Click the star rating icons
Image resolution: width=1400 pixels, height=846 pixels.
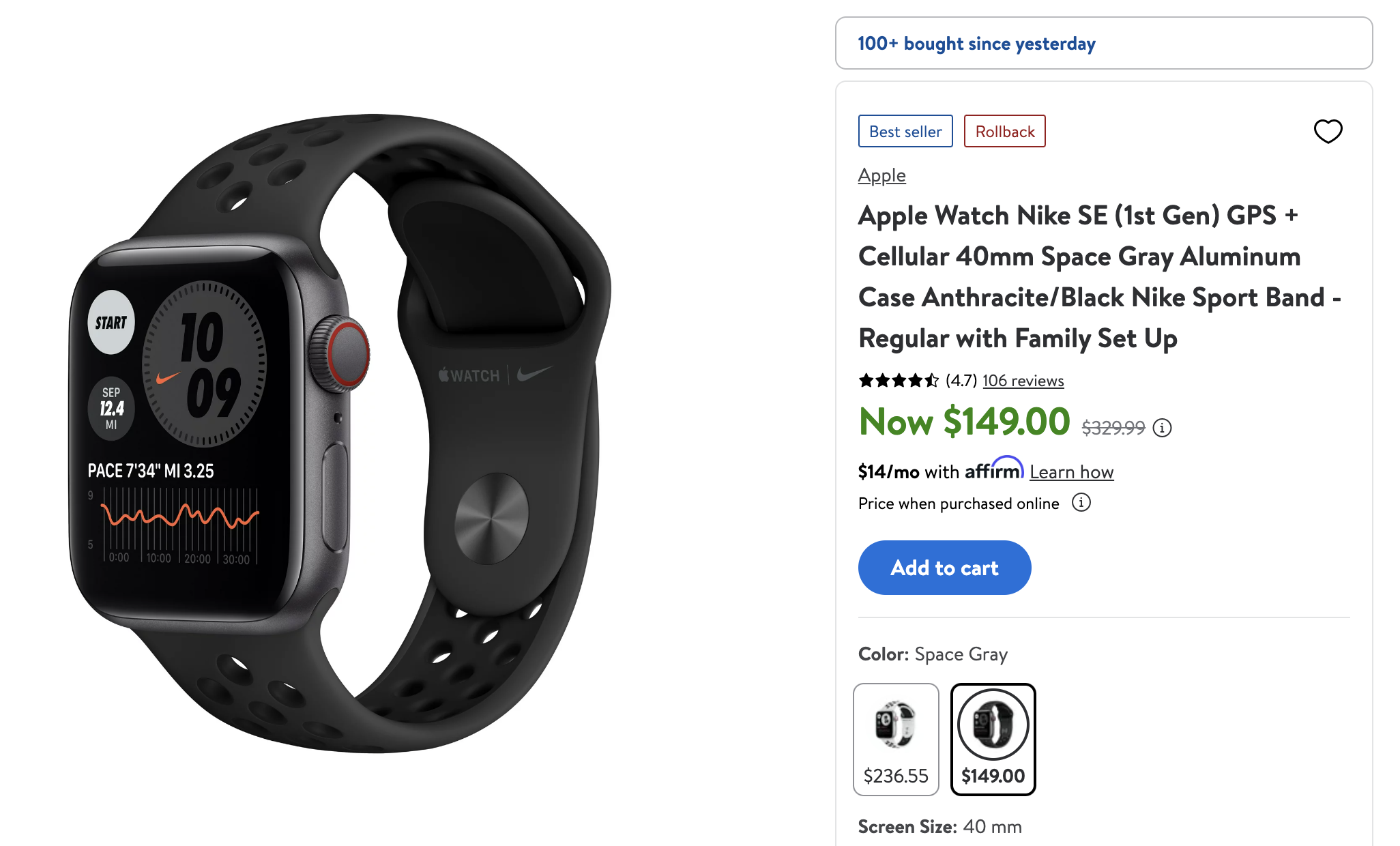pyautogui.click(x=899, y=380)
